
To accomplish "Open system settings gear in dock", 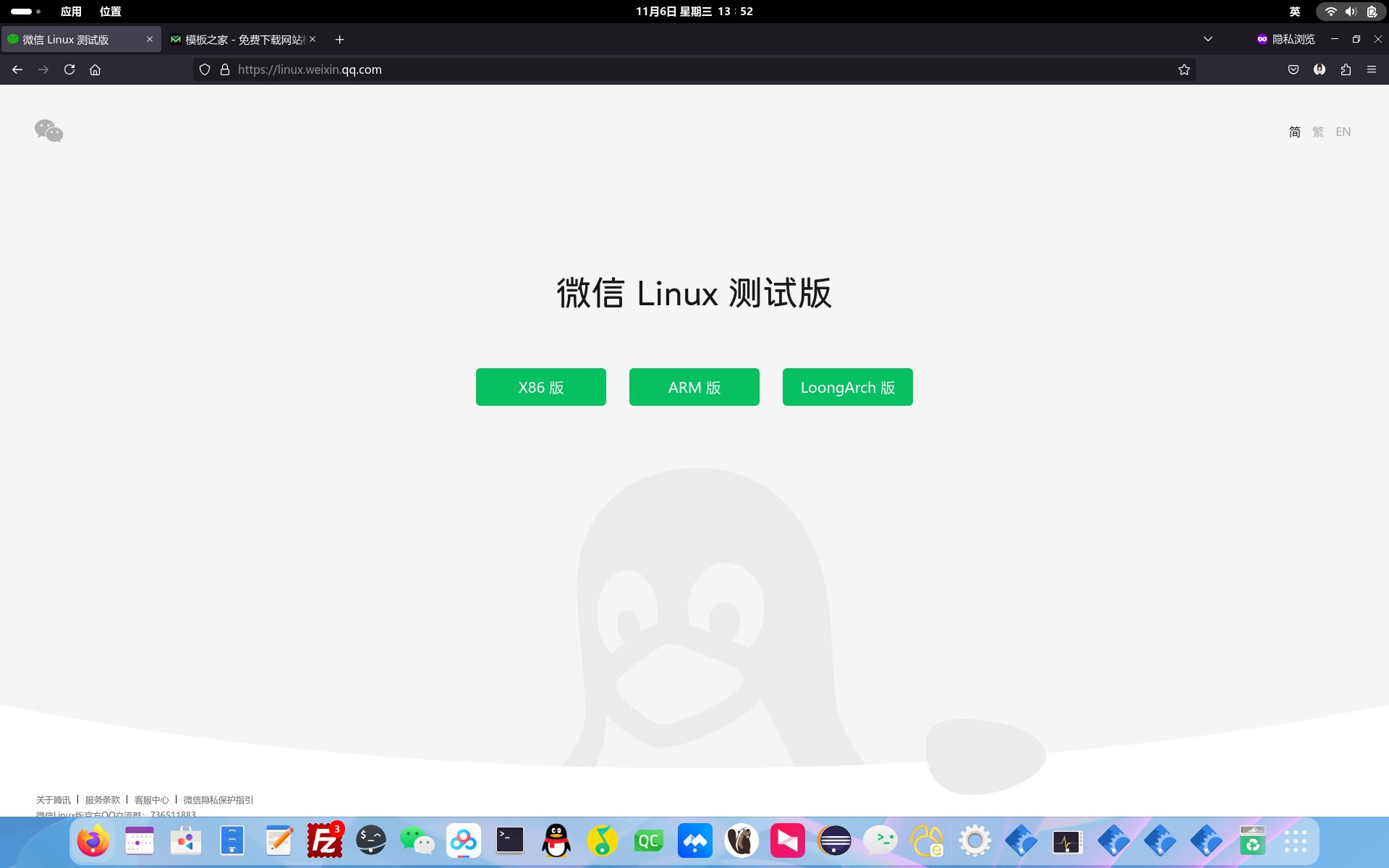I will pyautogui.click(x=974, y=841).
